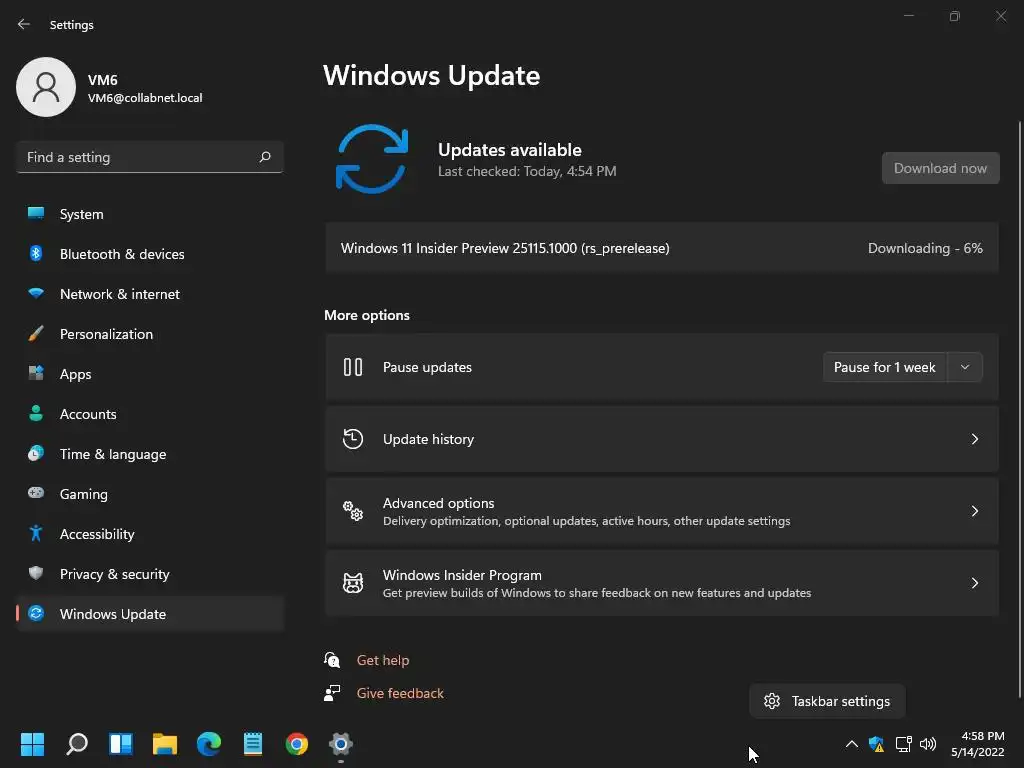The image size is (1024, 768).
Task: Click Pause for 1 week button
Action: tap(884, 367)
